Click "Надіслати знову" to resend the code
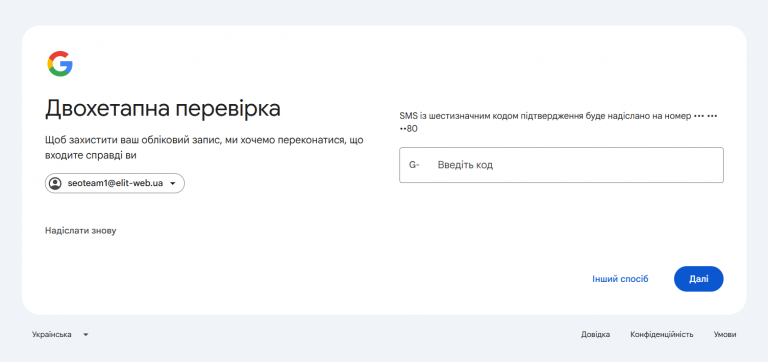The width and height of the screenshot is (768, 362). tap(81, 230)
